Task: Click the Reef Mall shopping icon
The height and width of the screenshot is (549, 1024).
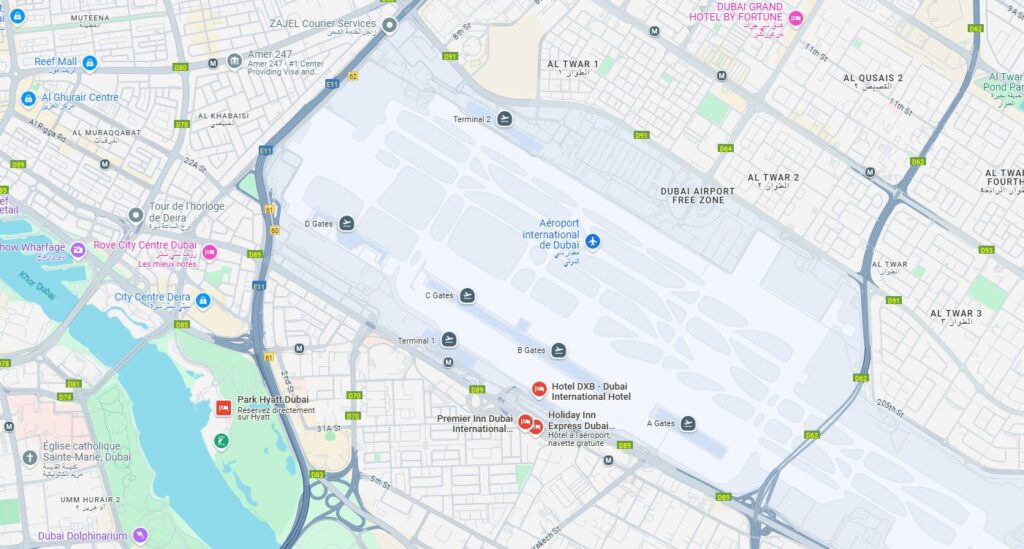Action: [x=90, y=63]
